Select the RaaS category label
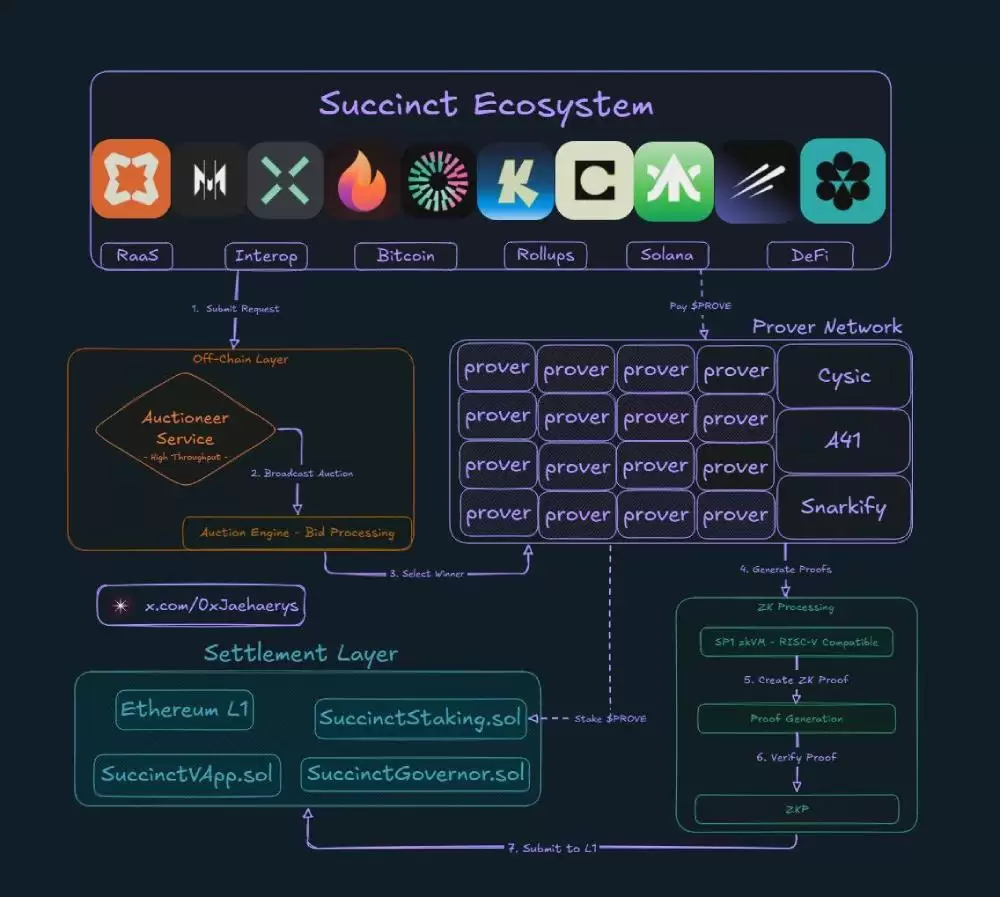 pyautogui.click(x=136, y=256)
